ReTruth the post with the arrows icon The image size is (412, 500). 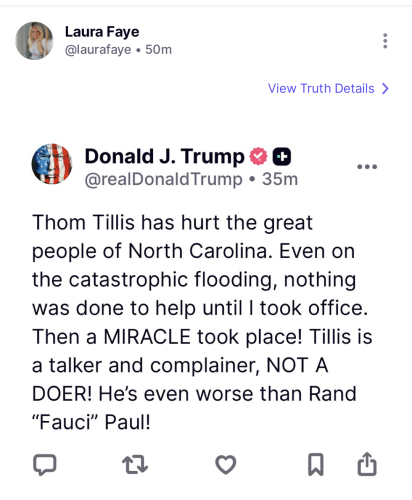[x=135, y=465]
